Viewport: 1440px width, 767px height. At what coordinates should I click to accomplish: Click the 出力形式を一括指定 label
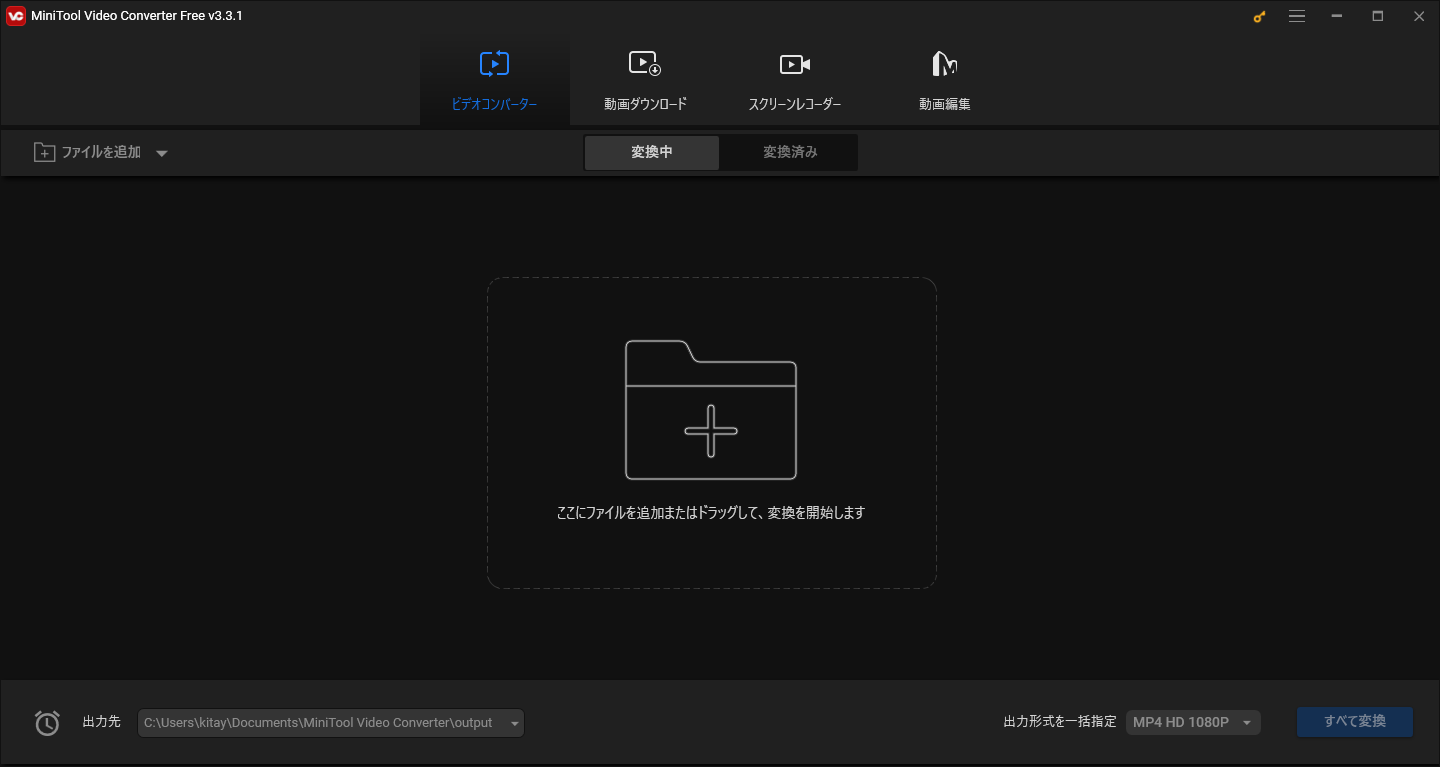[x=1060, y=722]
